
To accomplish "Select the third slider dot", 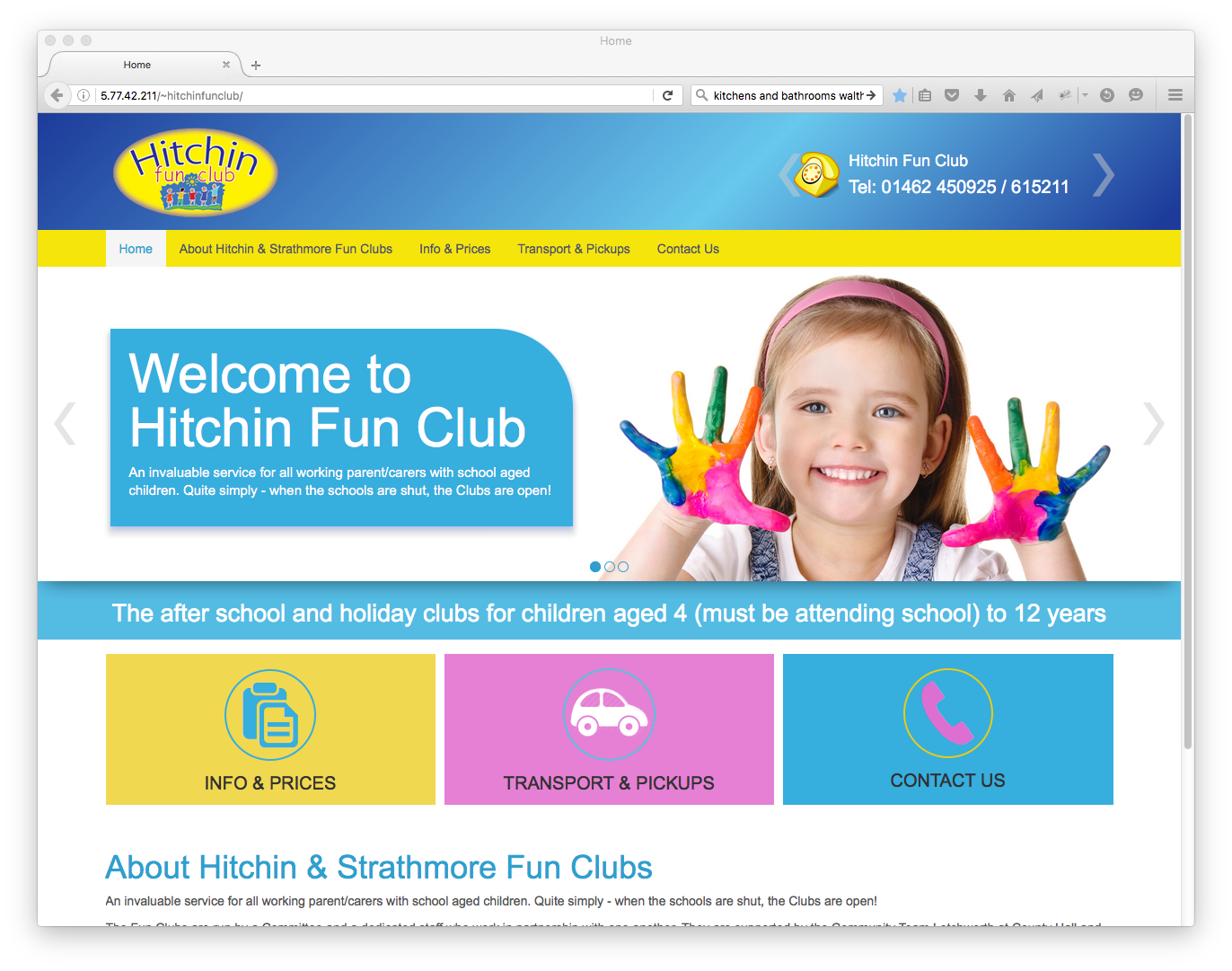I will (623, 567).
